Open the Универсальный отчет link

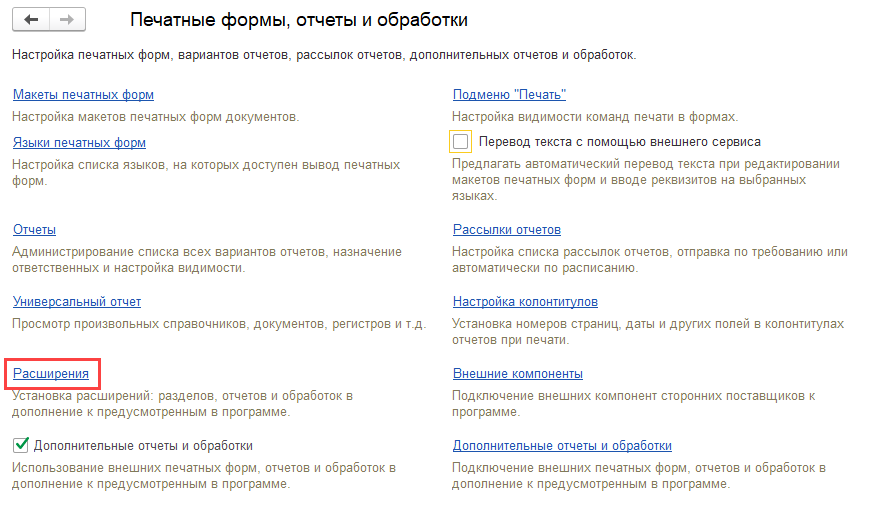pos(76,302)
